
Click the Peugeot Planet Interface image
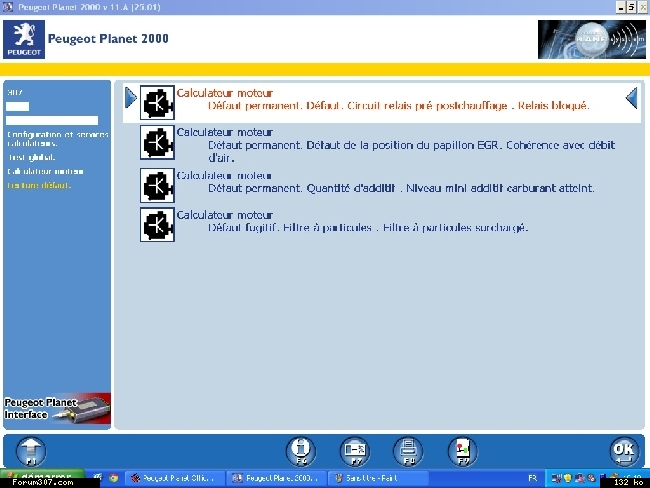tap(57, 408)
